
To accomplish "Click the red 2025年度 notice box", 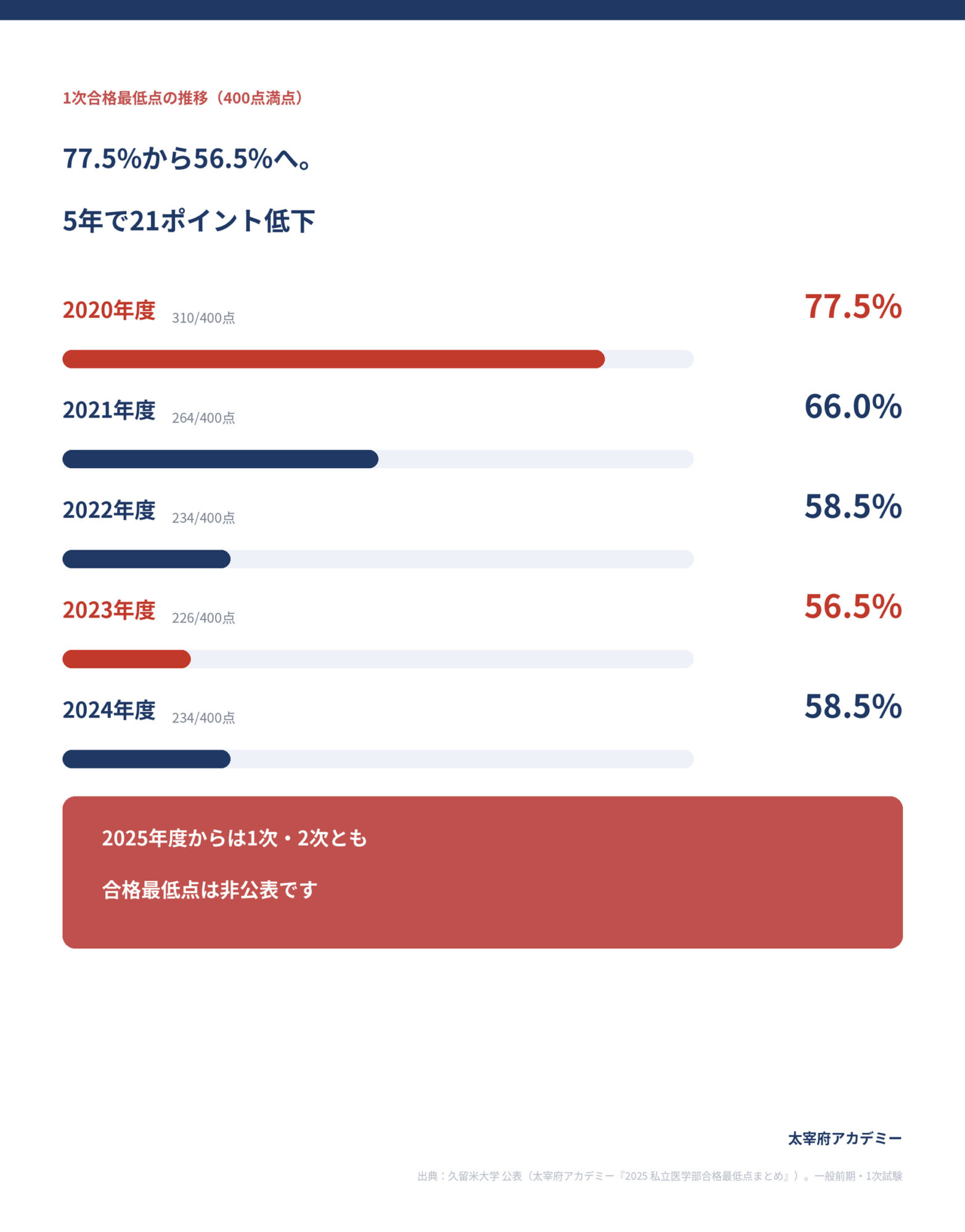I will pos(482,872).
